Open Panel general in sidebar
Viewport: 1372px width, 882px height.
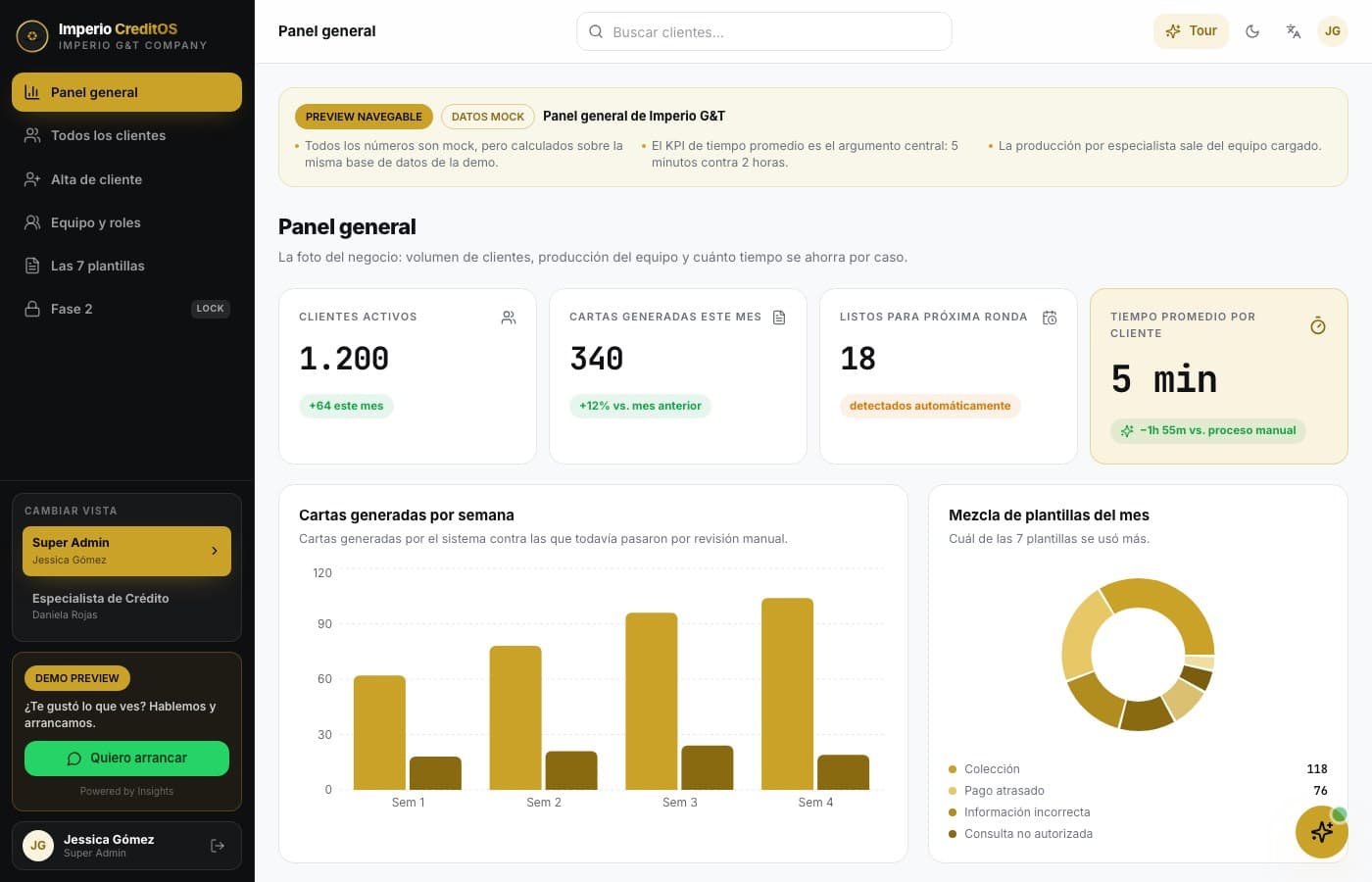coord(126,92)
